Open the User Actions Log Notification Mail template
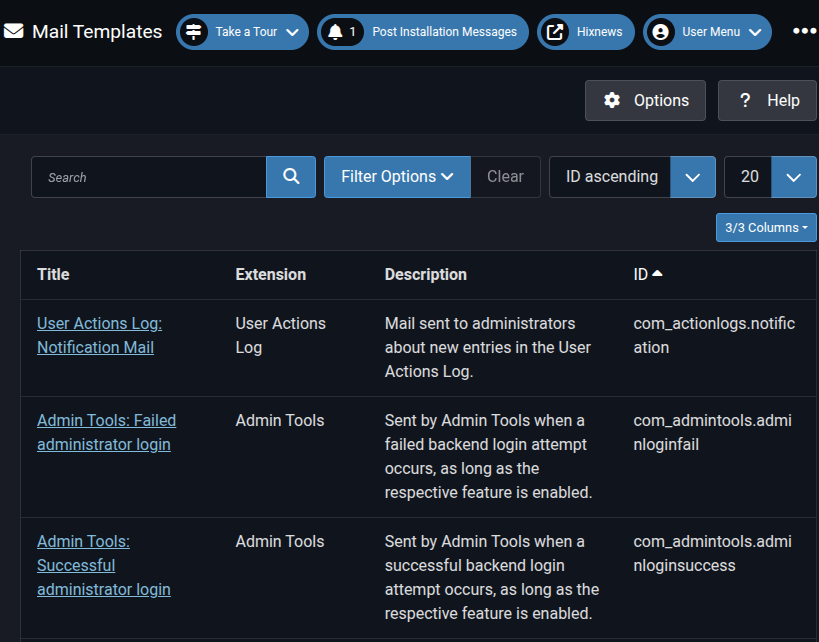 point(99,335)
